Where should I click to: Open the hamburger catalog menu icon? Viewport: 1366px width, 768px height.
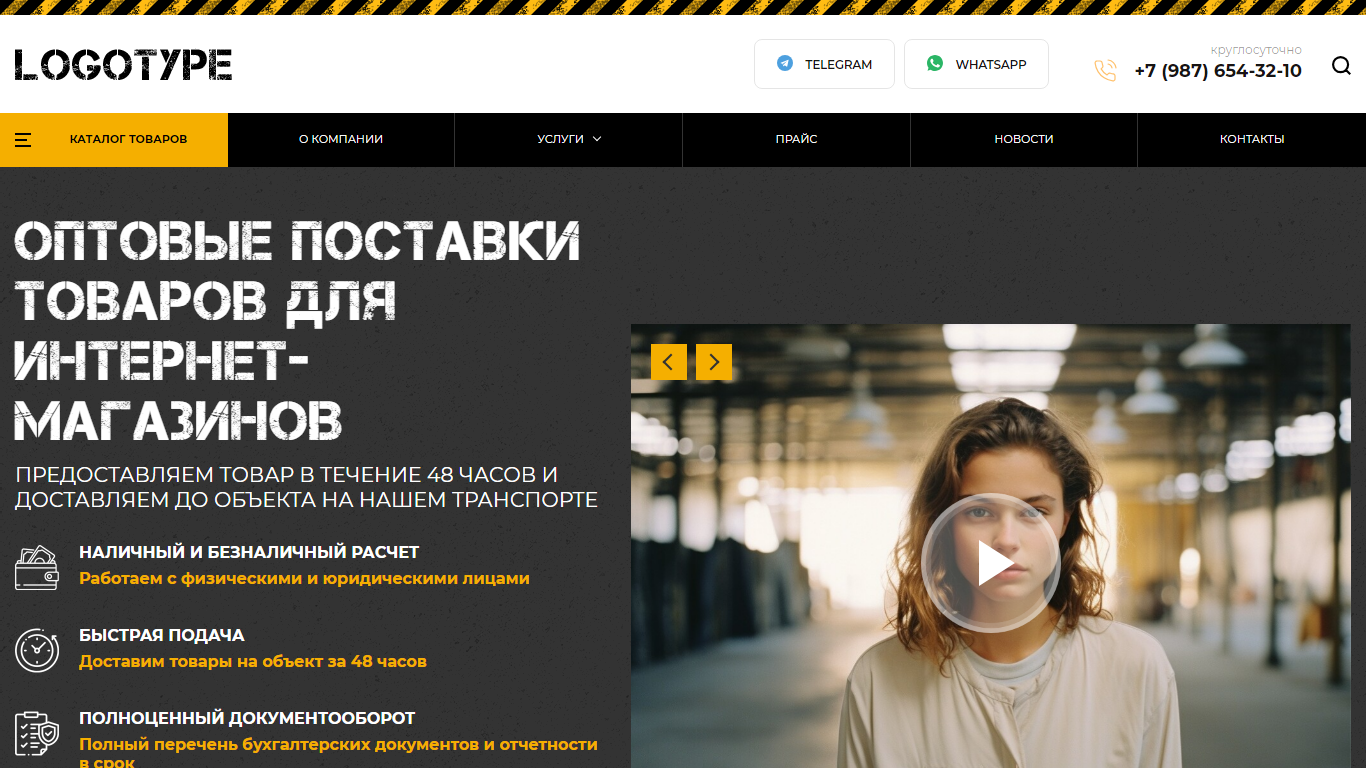pos(23,140)
